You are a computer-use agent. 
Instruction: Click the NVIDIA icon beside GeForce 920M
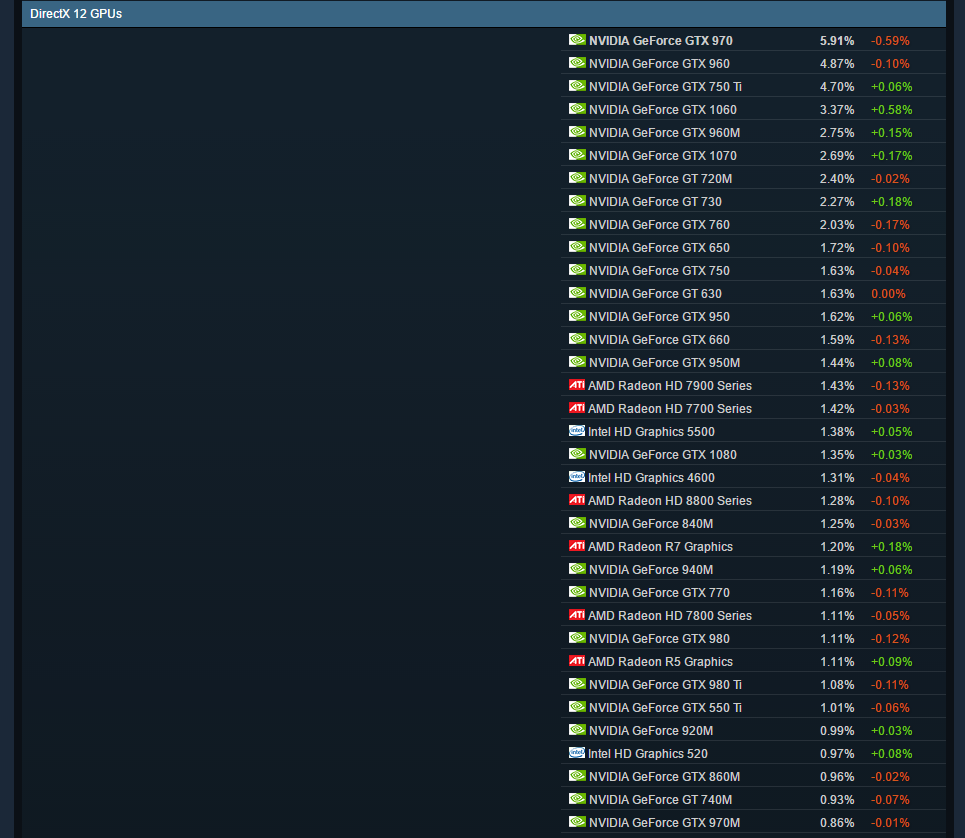click(x=577, y=730)
